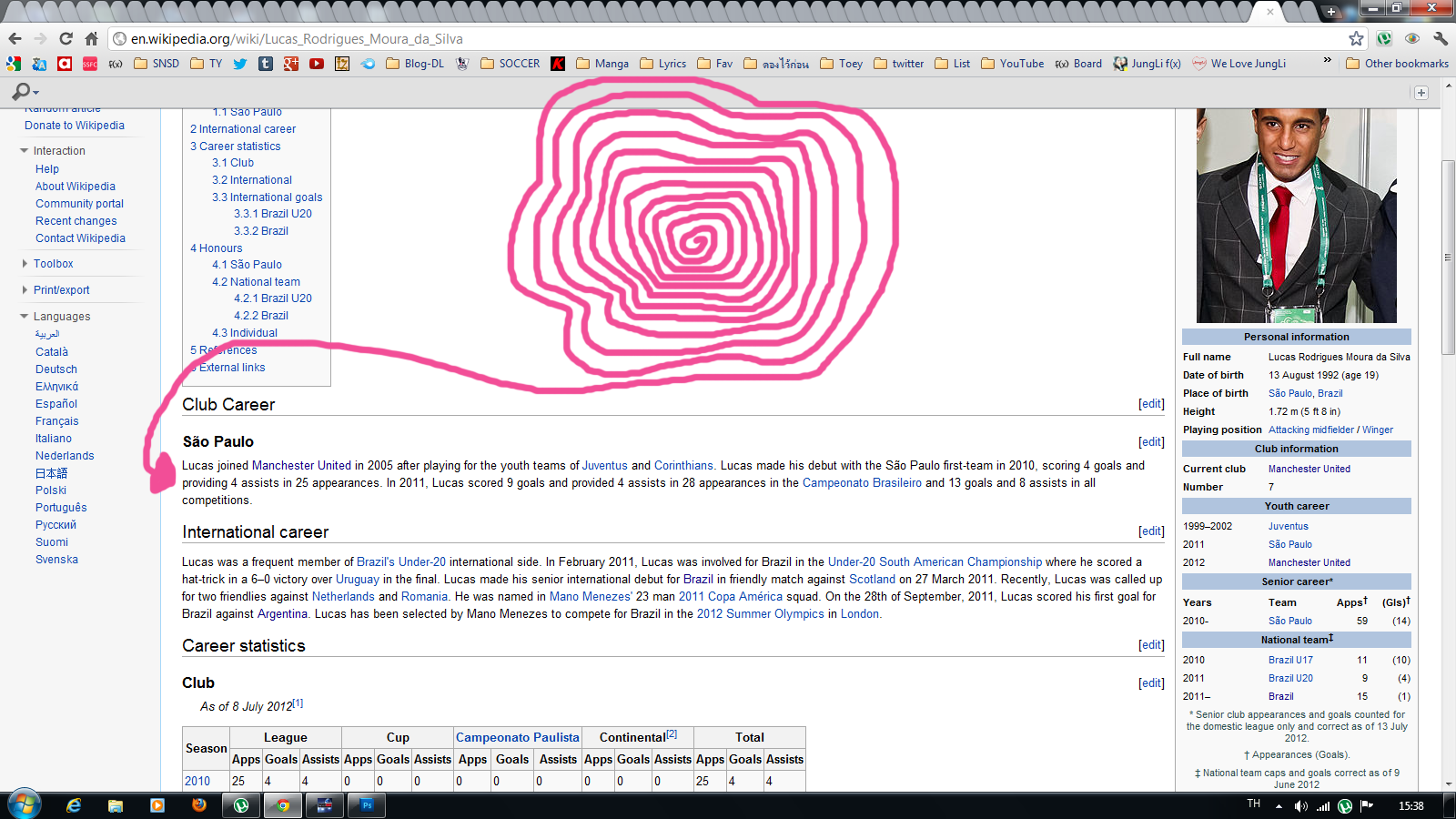Open the Windows Start menu
1456x819 pixels.
(24, 805)
